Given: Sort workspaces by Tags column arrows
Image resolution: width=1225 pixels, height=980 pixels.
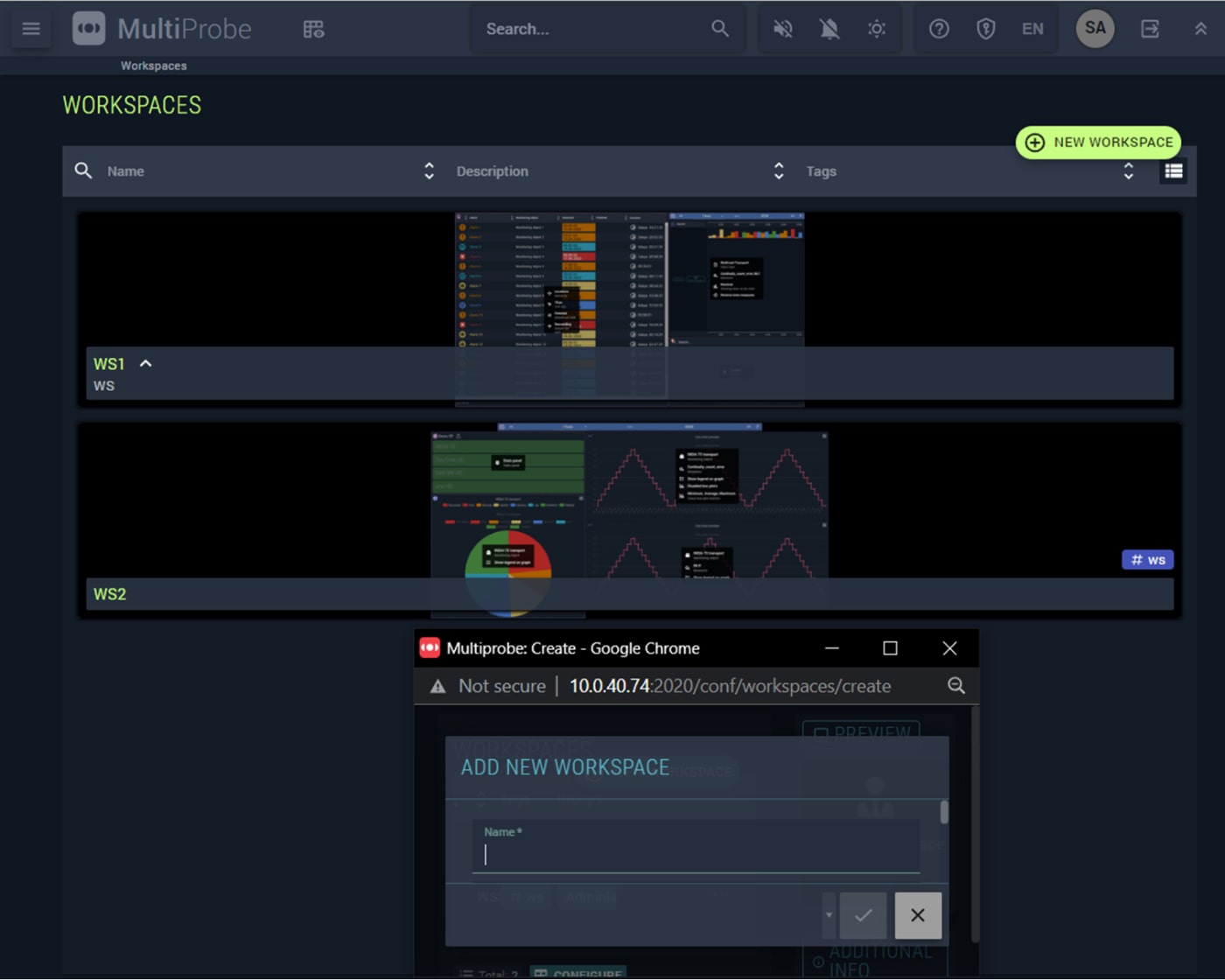Looking at the screenshot, I should (x=1129, y=171).
